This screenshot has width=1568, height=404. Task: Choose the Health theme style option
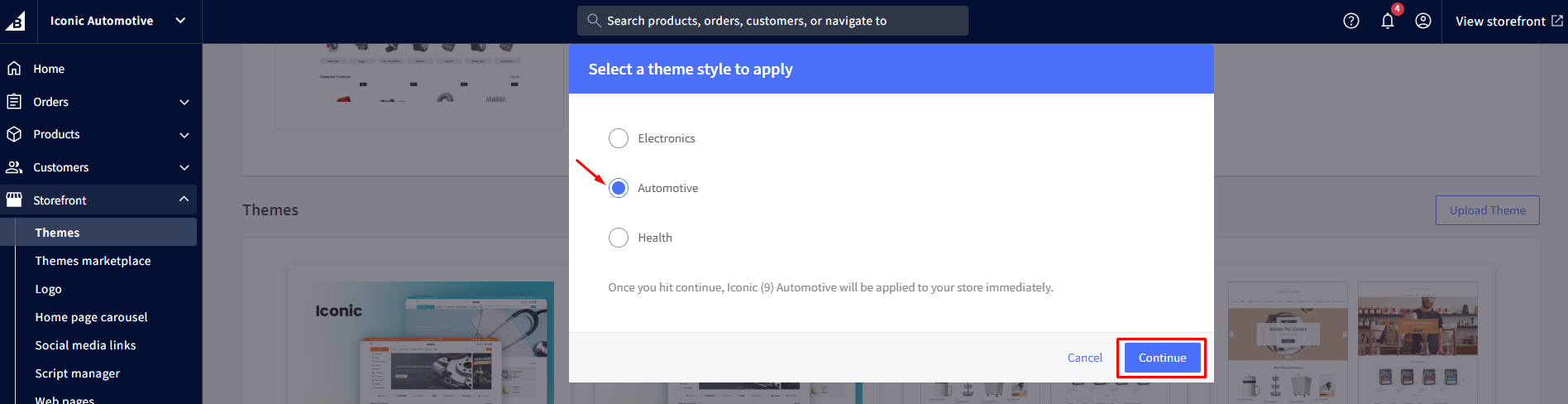(619, 238)
